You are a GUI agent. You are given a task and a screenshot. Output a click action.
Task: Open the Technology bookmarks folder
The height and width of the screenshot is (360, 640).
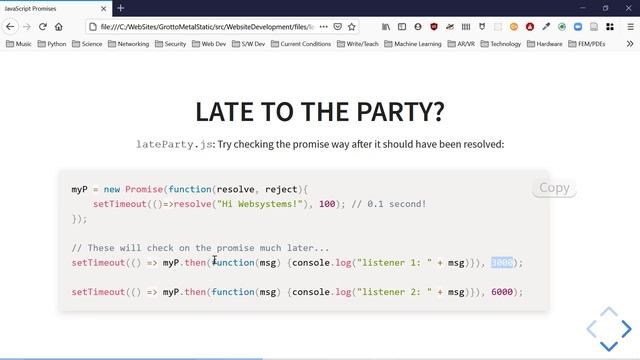click(x=501, y=44)
